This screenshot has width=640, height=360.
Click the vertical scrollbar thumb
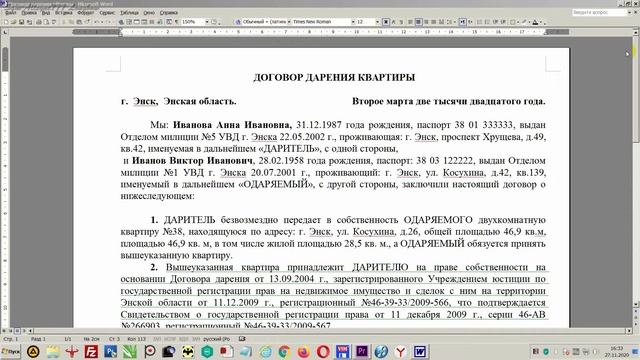636,88
